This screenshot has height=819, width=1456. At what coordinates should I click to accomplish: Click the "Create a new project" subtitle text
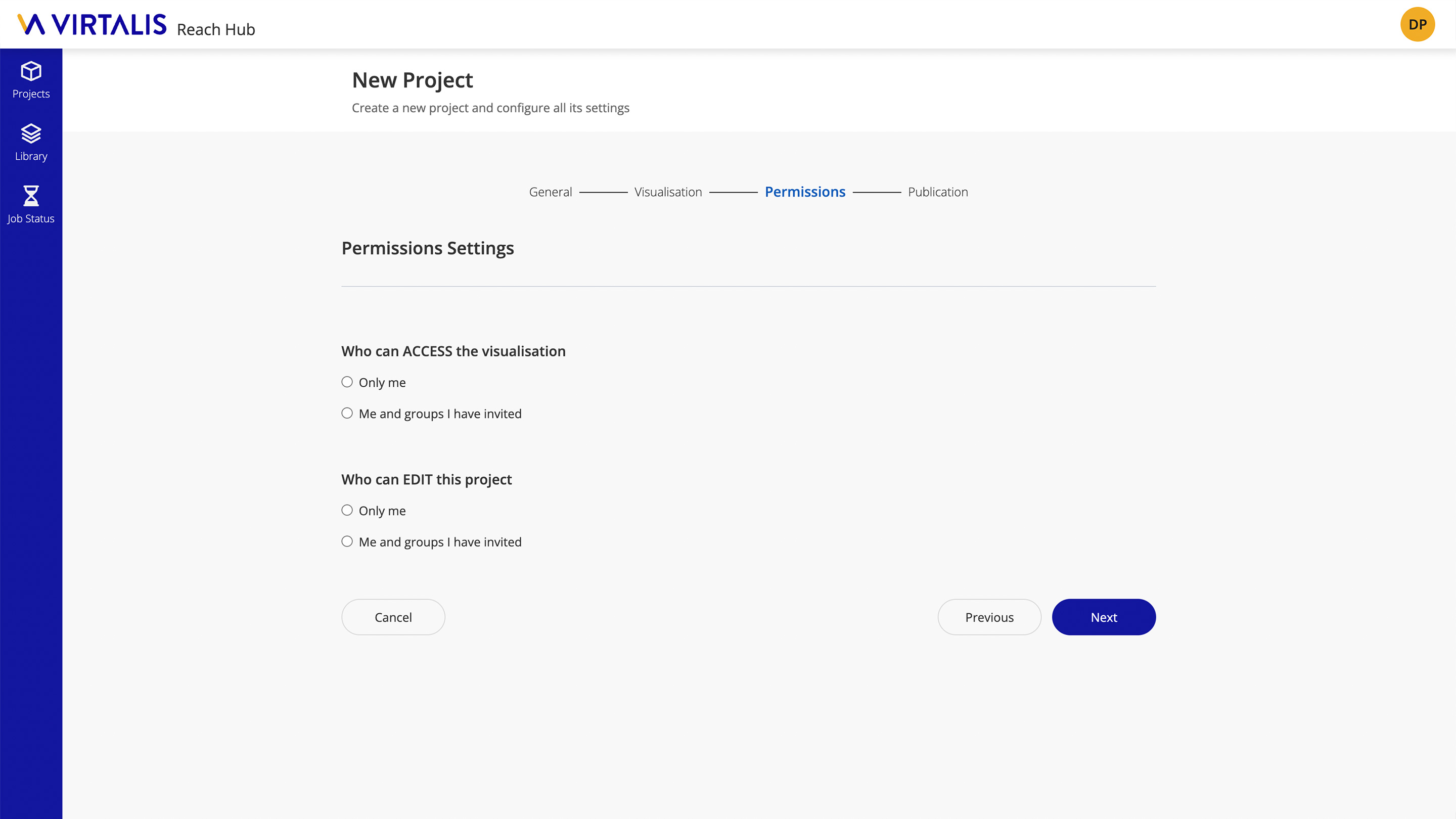tap(490, 108)
